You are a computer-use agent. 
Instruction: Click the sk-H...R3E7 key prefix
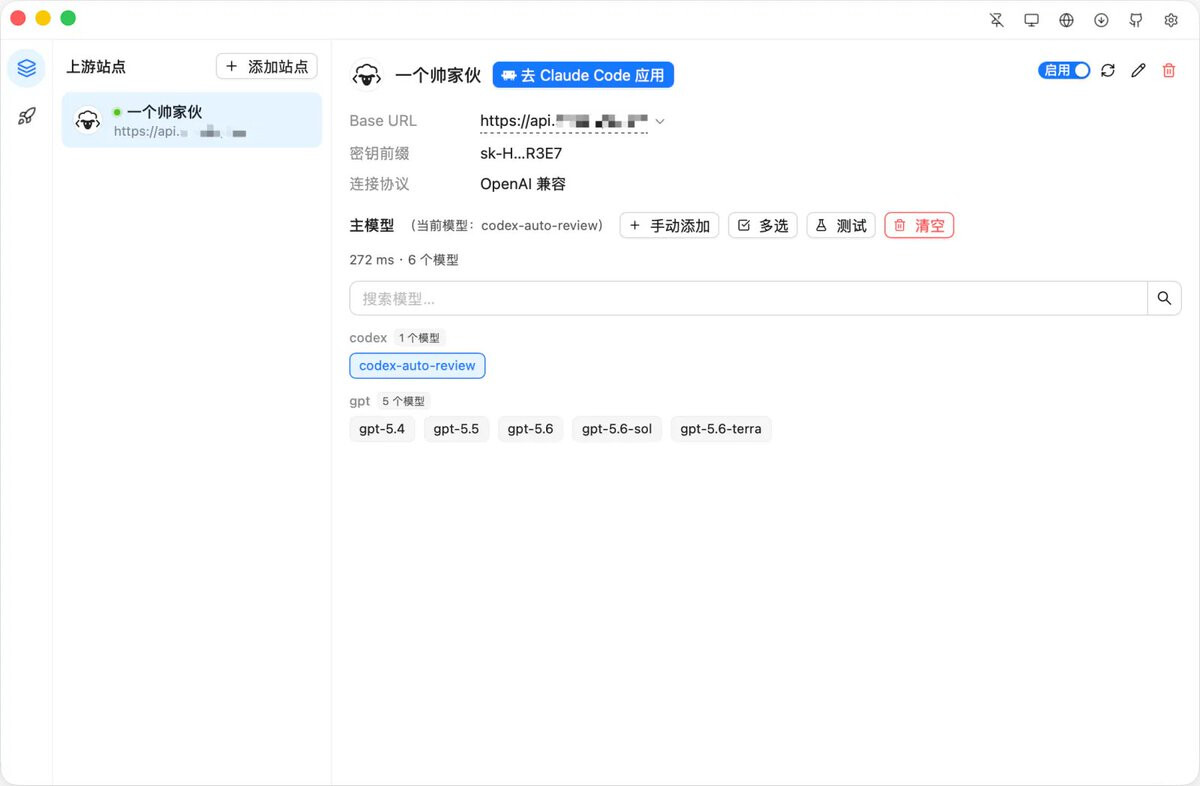point(521,153)
